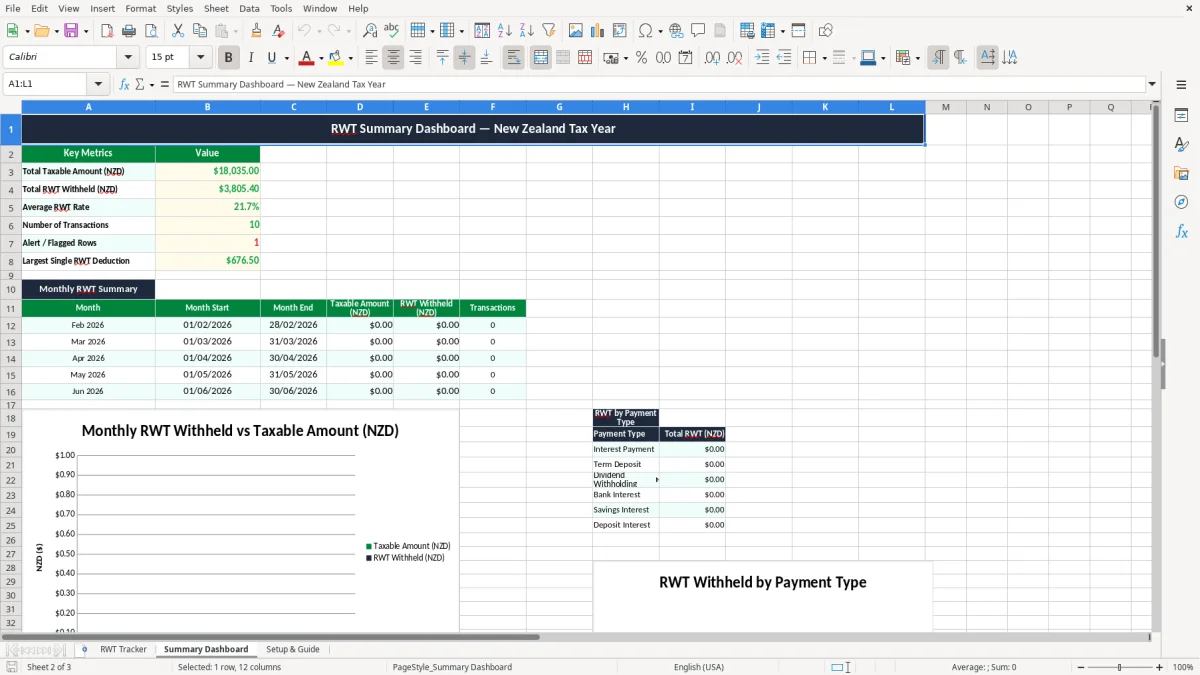The height and width of the screenshot is (675, 1200).
Task: Toggle Underline formatting
Action: click(x=271, y=58)
